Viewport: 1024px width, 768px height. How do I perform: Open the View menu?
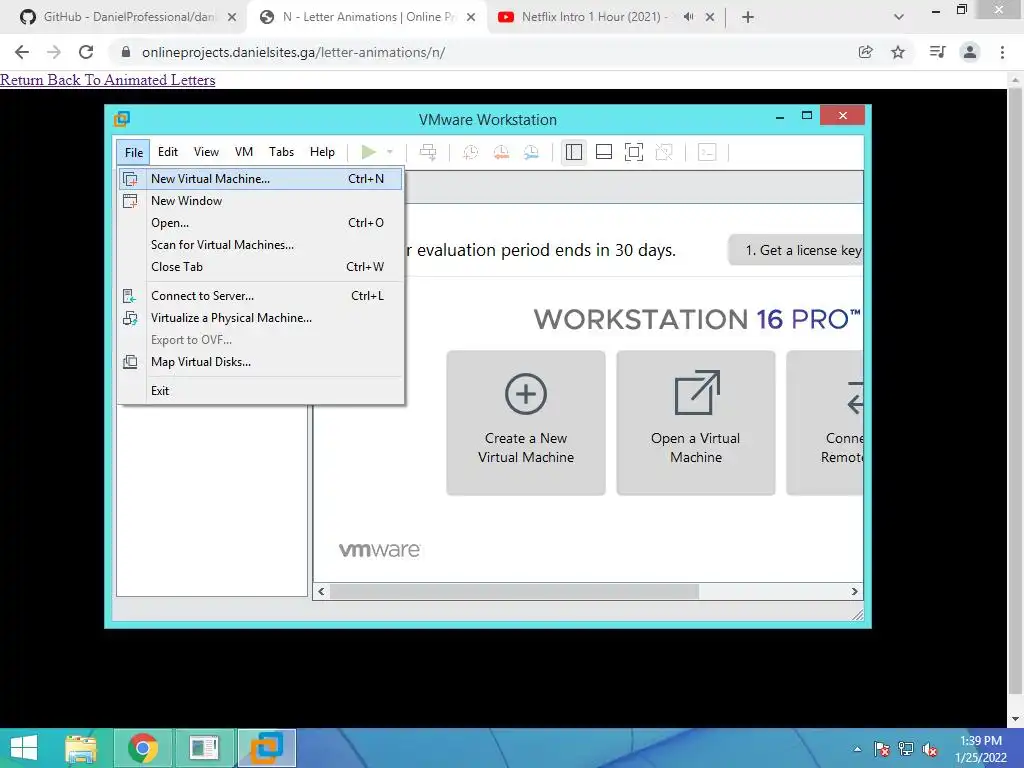(x=206, y=152)
